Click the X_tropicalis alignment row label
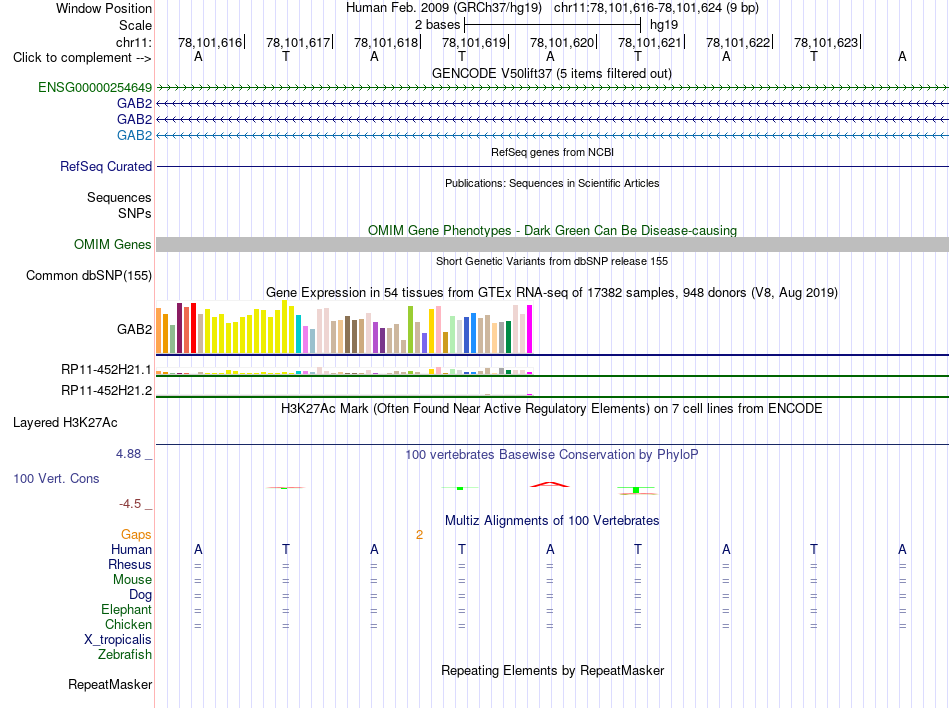Screen dimensions: 950x708 click(118, 640)
